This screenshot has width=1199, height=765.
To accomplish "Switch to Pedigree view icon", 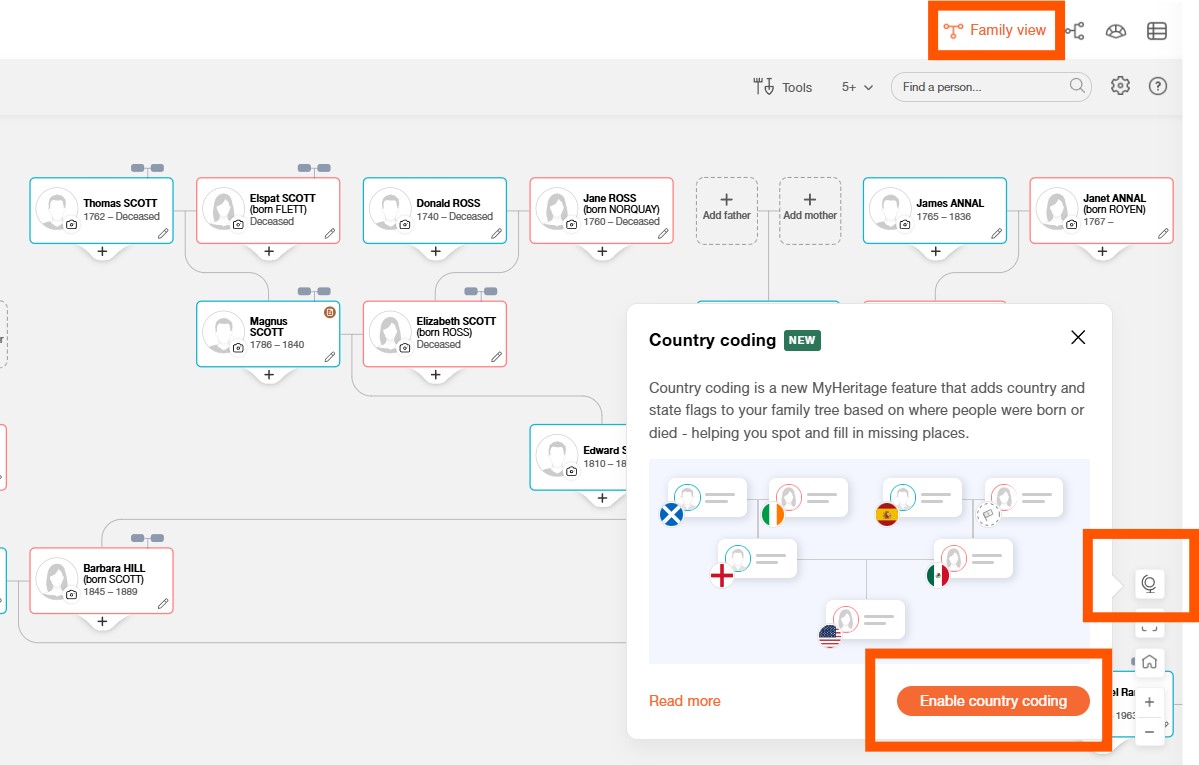I will (1075, 31).
